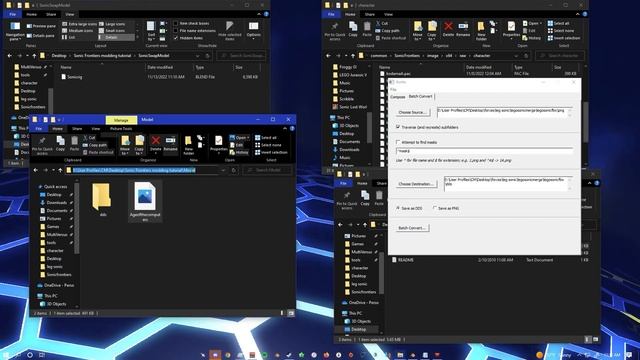Open recent locations dropdown in Model window

[x=53, y=170]
